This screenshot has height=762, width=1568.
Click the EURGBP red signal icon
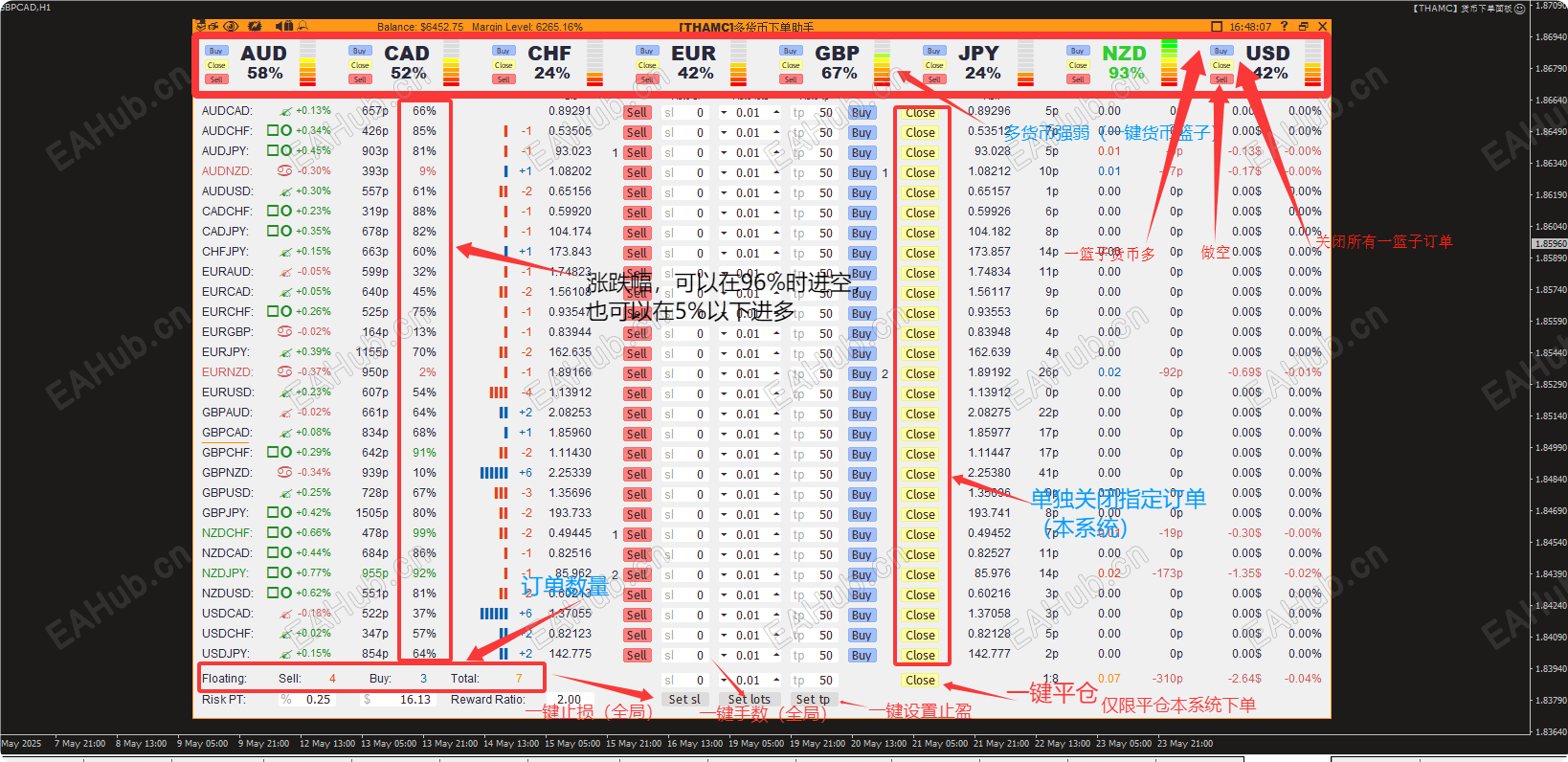(x=284, y=332)
